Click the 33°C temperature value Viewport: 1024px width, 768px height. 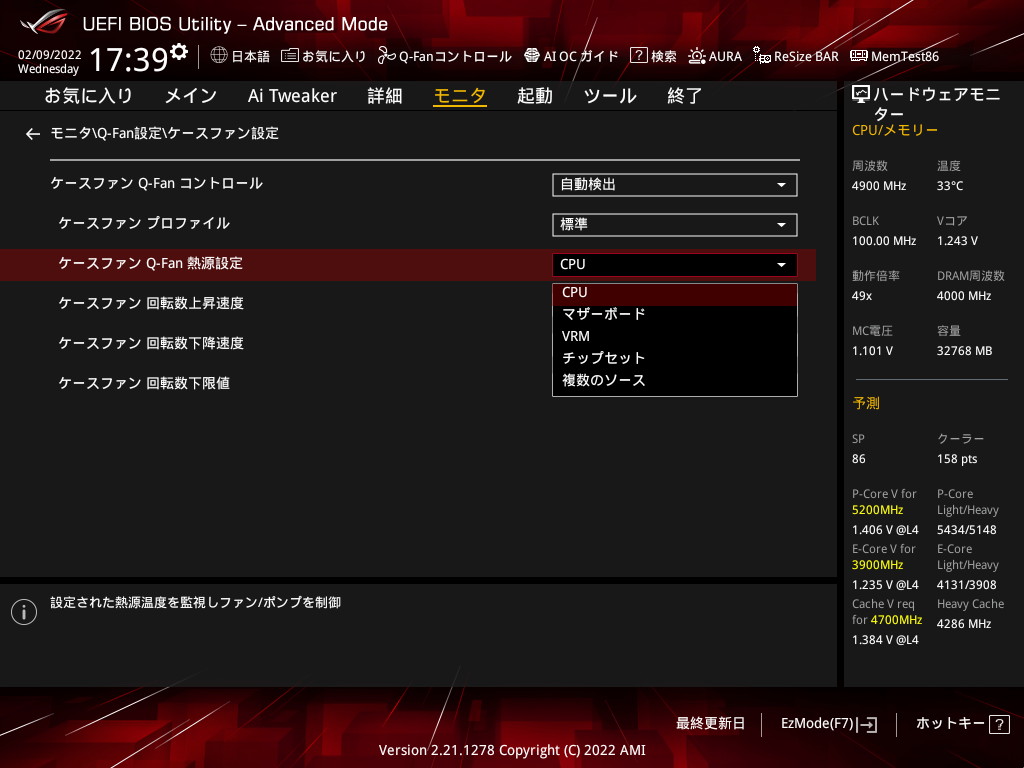950,186
